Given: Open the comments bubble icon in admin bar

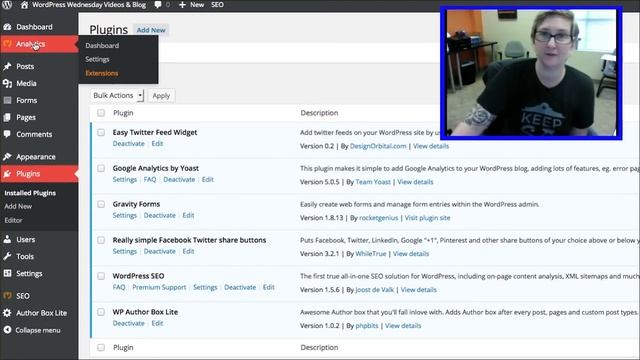Looking at the screenshot, I should (158, 5).
